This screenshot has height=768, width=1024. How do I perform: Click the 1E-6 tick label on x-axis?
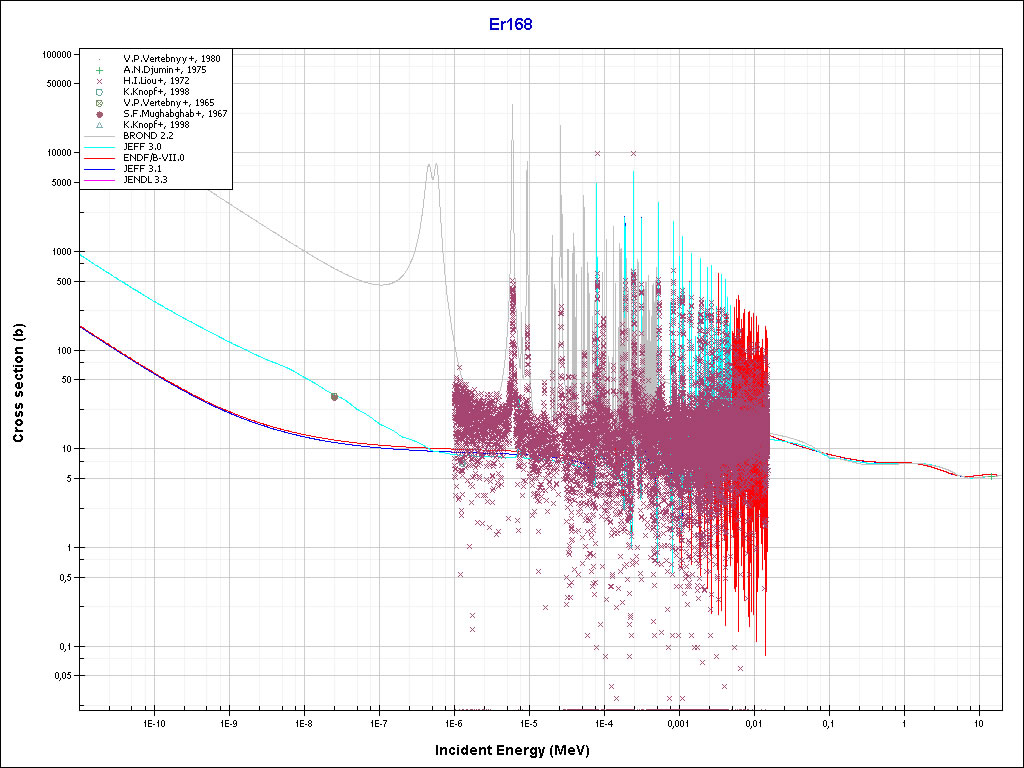tap(453, 723)
